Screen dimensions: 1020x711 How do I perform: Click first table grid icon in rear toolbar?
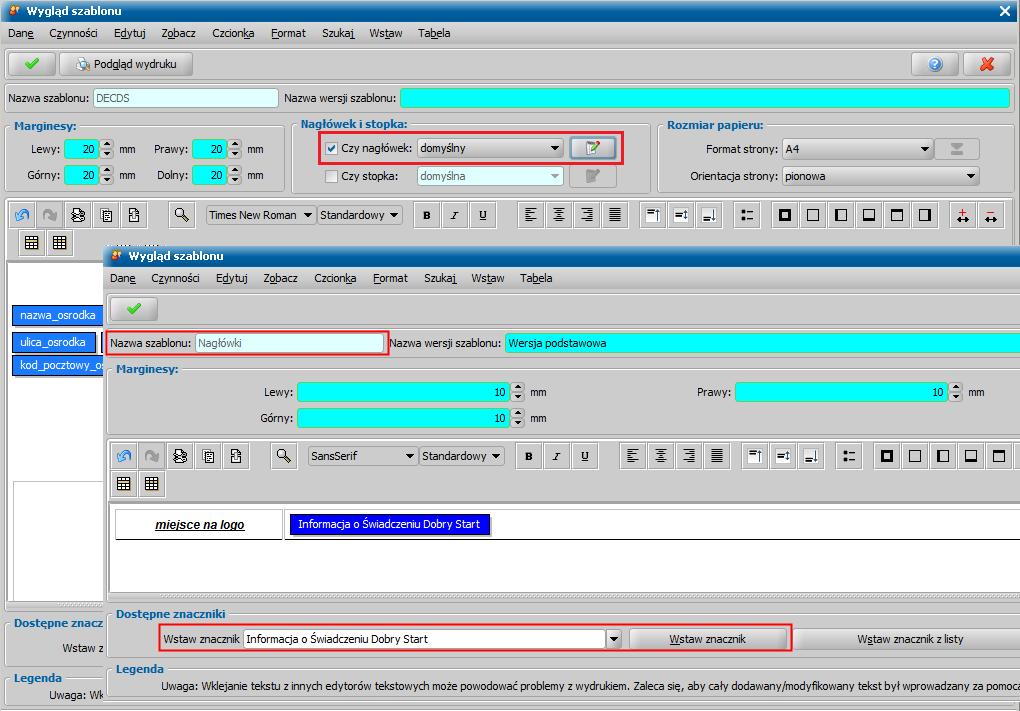tap(31, 243)
